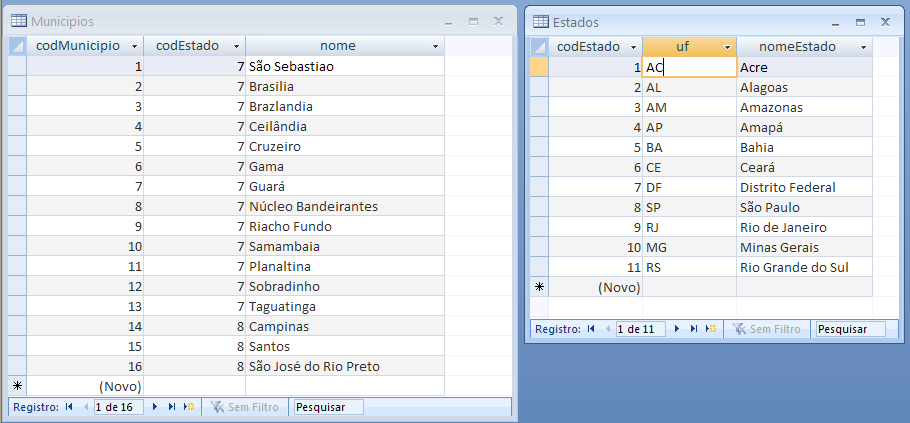The width and height of the screenshot is (910, 423).
Task: Click the cell Guará
Action: [345, 186]
